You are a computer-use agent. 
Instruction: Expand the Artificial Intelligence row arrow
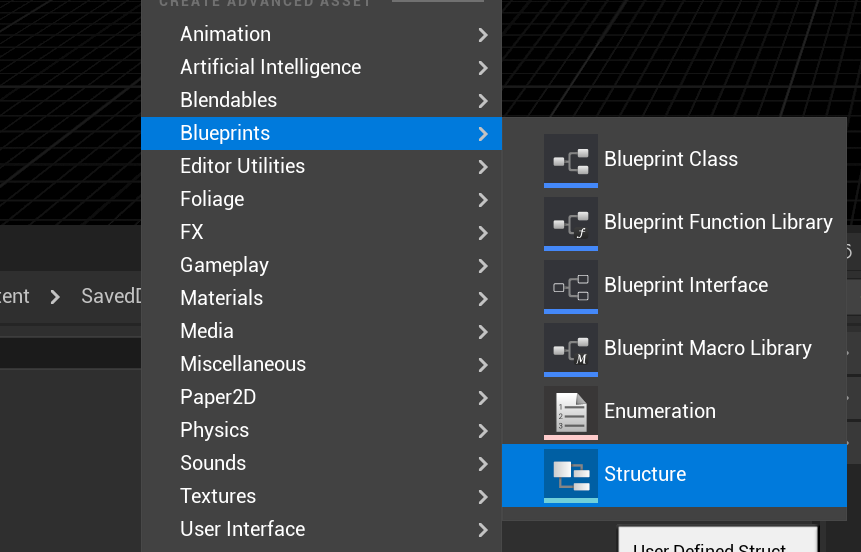click(483, 68)
